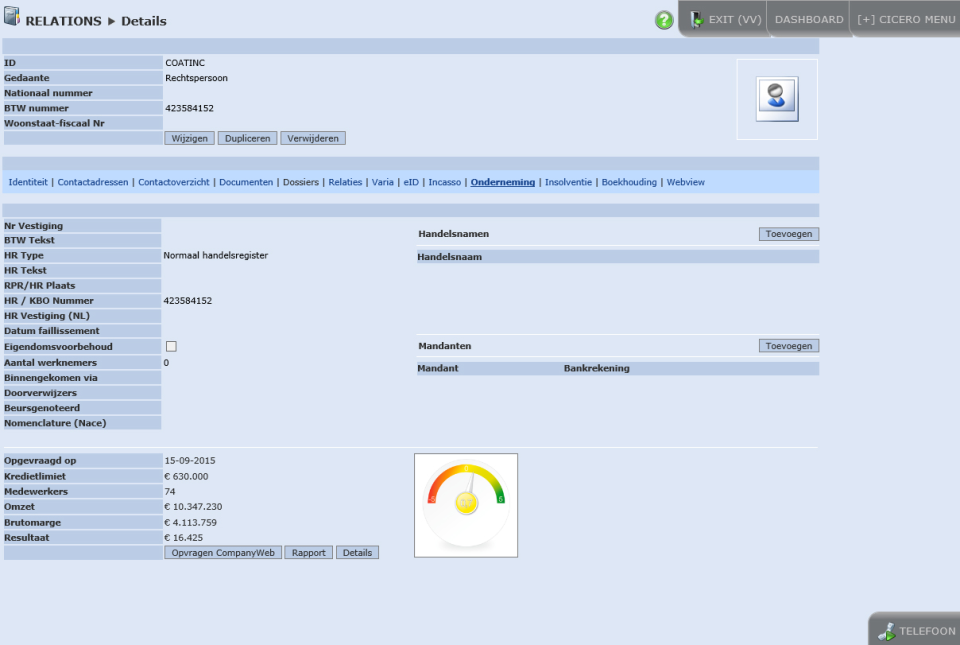Viewport: 960px width, 645px height.
Task: Toggle the Eigendomsvoorbehoud checkbox
Action: coord(170,346)
